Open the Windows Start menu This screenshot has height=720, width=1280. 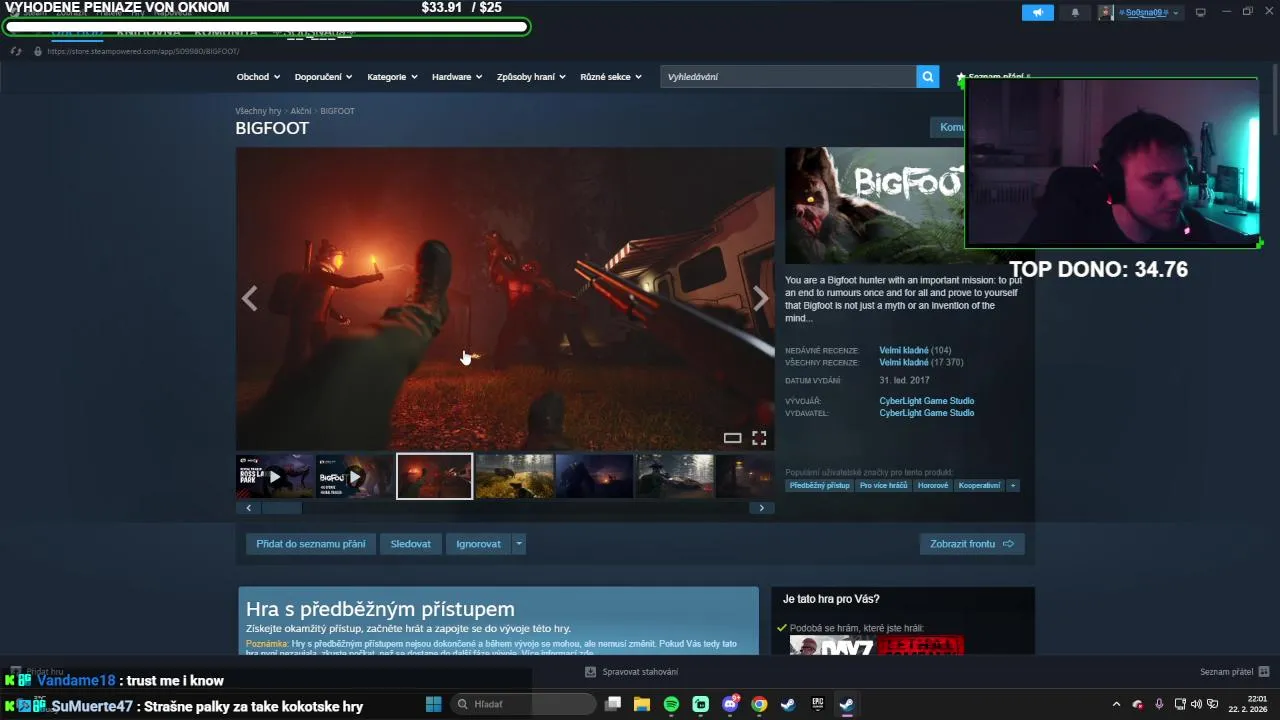tap(433, 704)
